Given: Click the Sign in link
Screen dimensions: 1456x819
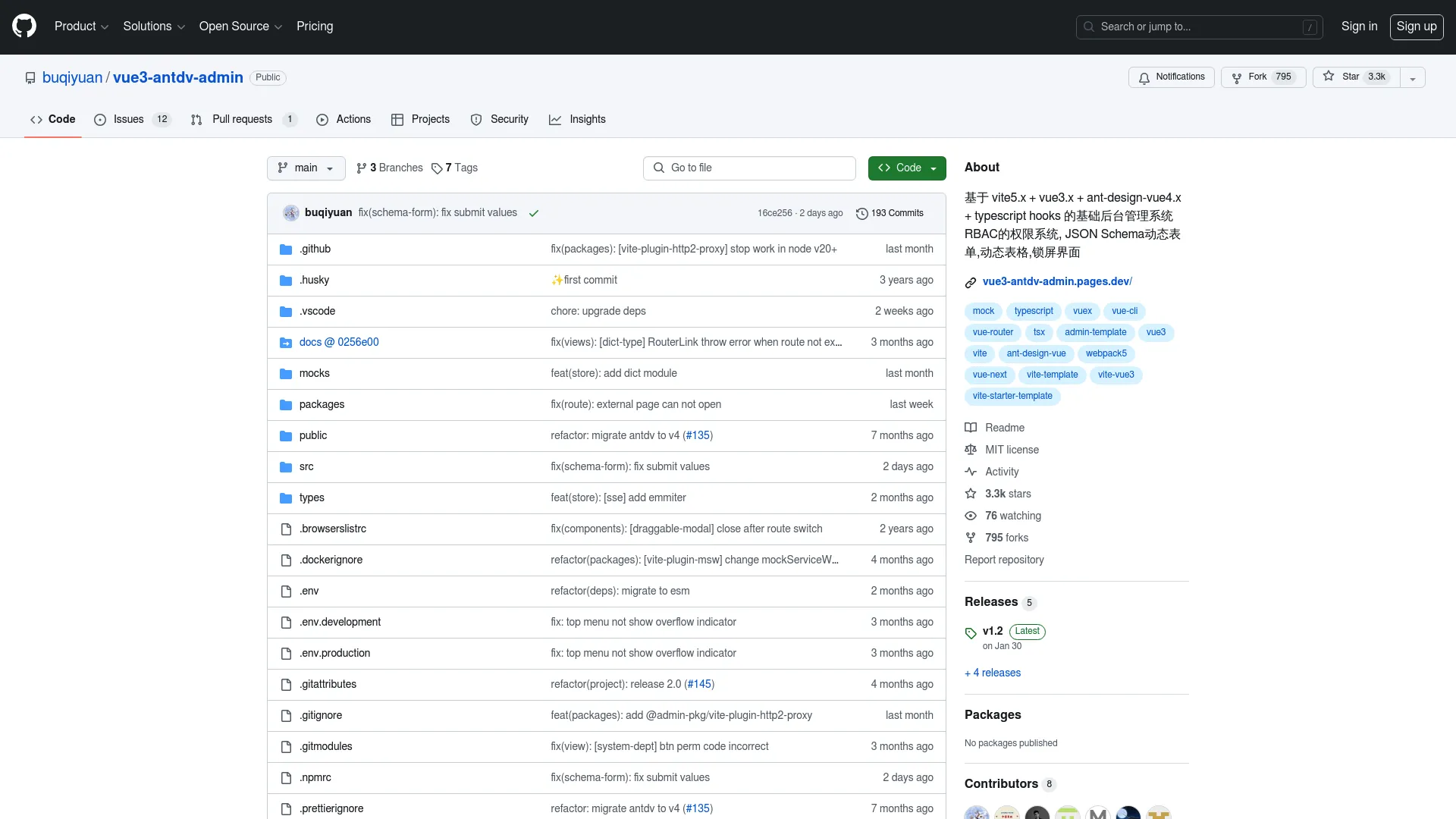Looking at the screenshot, I should click(1359, 27).
